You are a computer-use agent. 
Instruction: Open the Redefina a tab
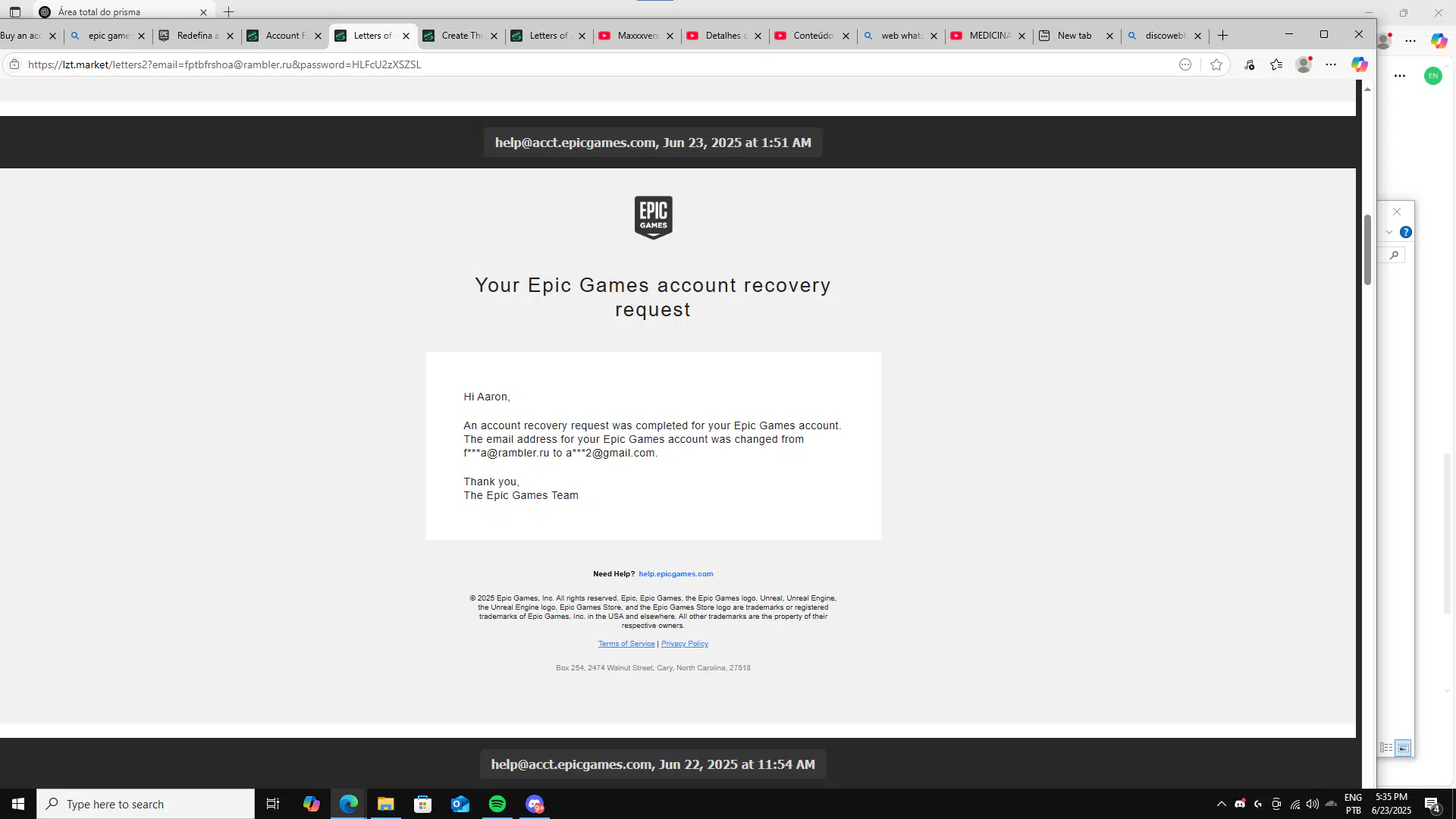196,36
